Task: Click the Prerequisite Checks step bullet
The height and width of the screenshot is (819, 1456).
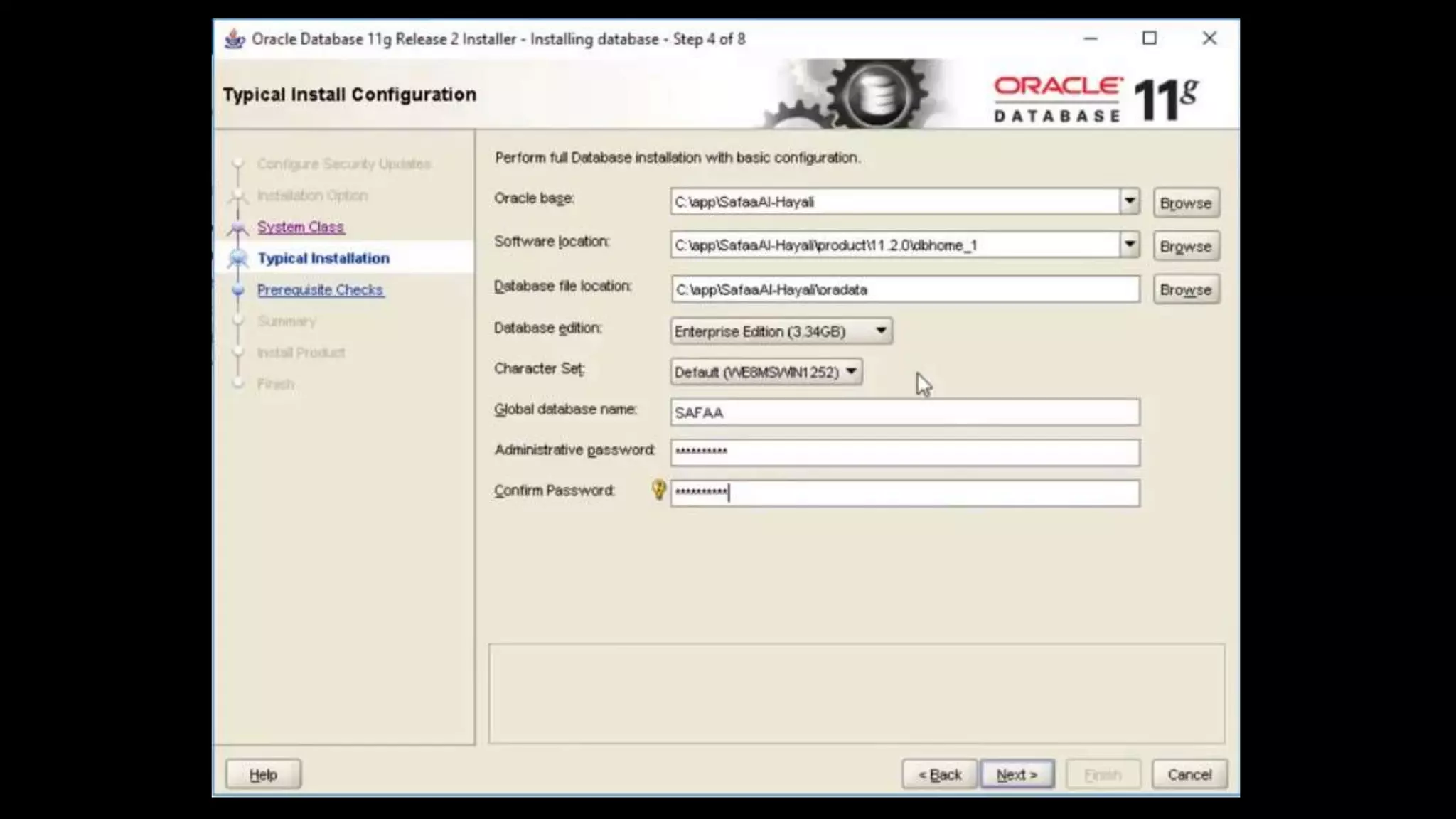Action: 238,290
